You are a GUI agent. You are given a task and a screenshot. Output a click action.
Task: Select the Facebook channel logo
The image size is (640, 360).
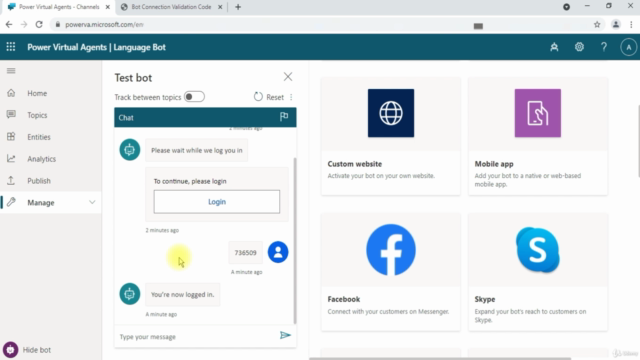click(391, 249)
